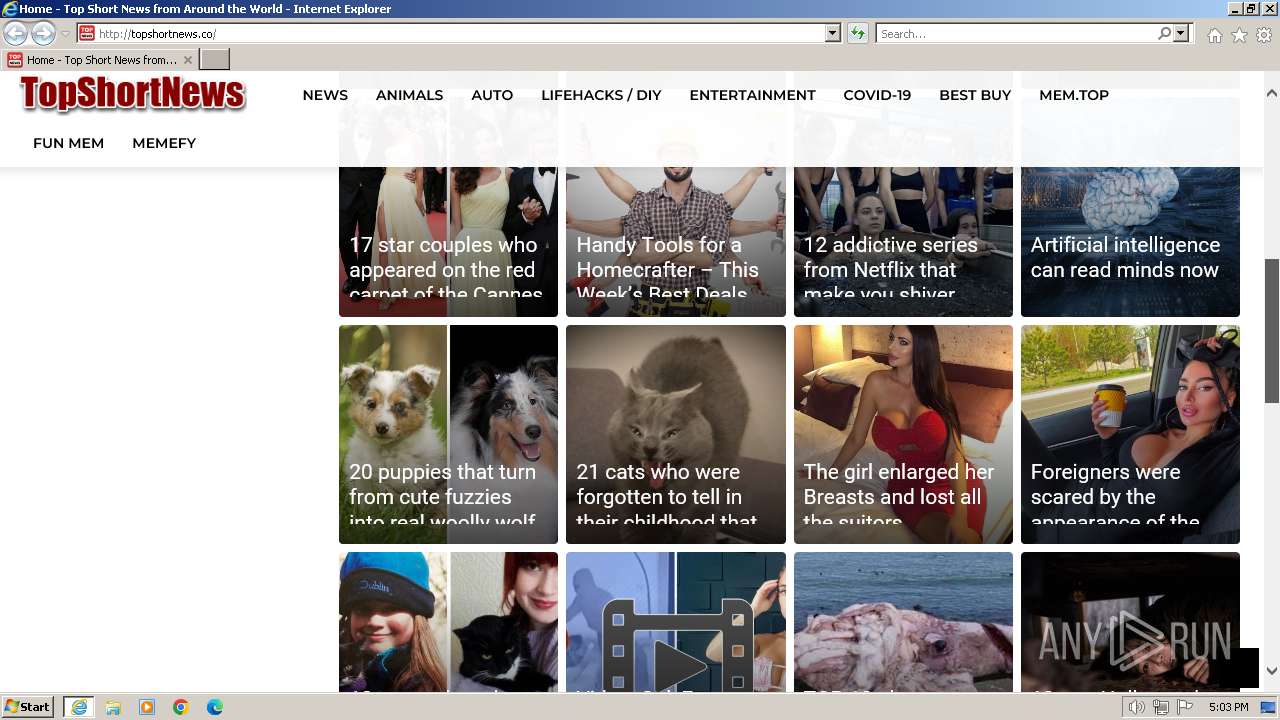The height and width of the screenshot is (720, 1280).
Task: Open the NEWS menu item
Action: click(325, 95)
